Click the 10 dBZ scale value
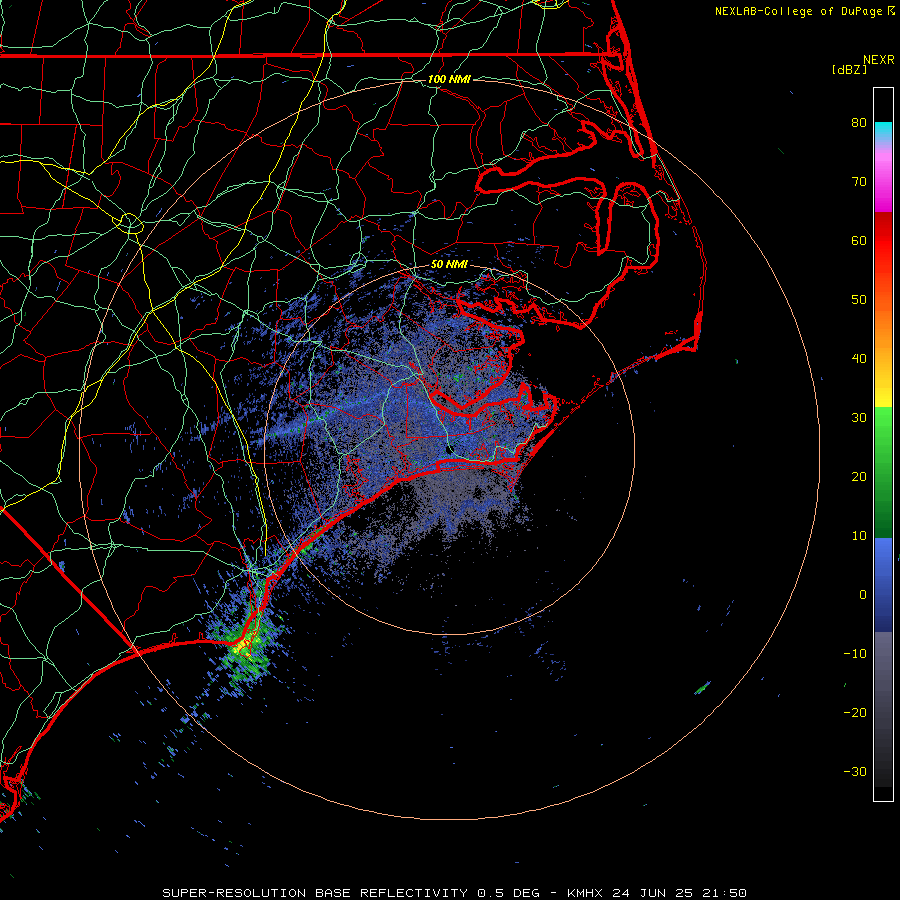900x900 pixels. coord(859,536)
